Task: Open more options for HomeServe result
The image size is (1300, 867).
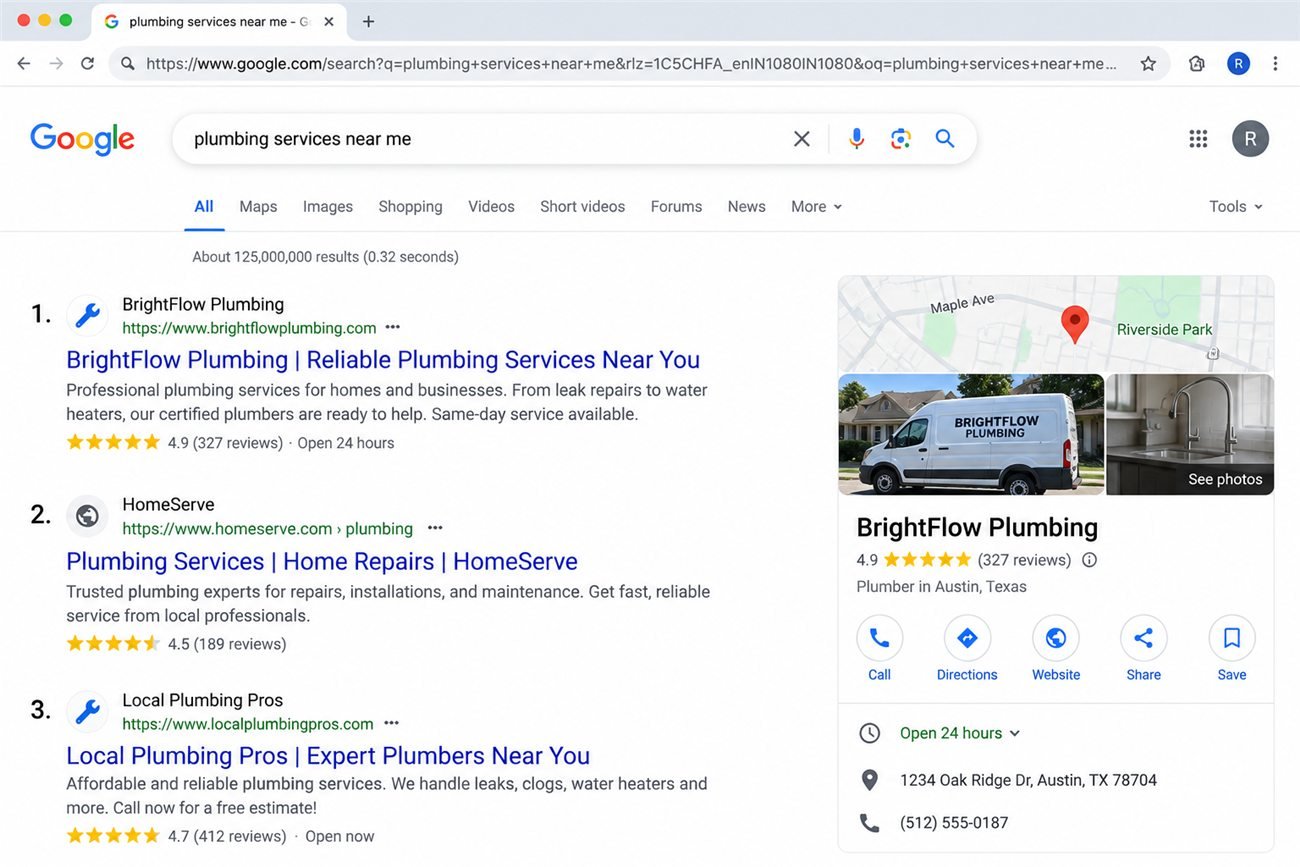Action: pos(435,528)
